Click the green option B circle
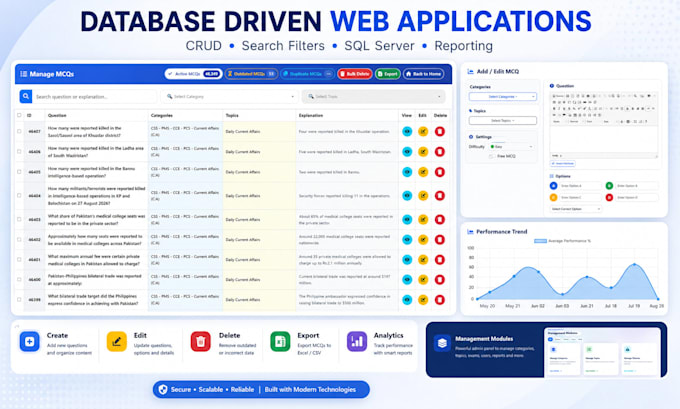This screenshot has height=409, width=680. click(609, 186)
